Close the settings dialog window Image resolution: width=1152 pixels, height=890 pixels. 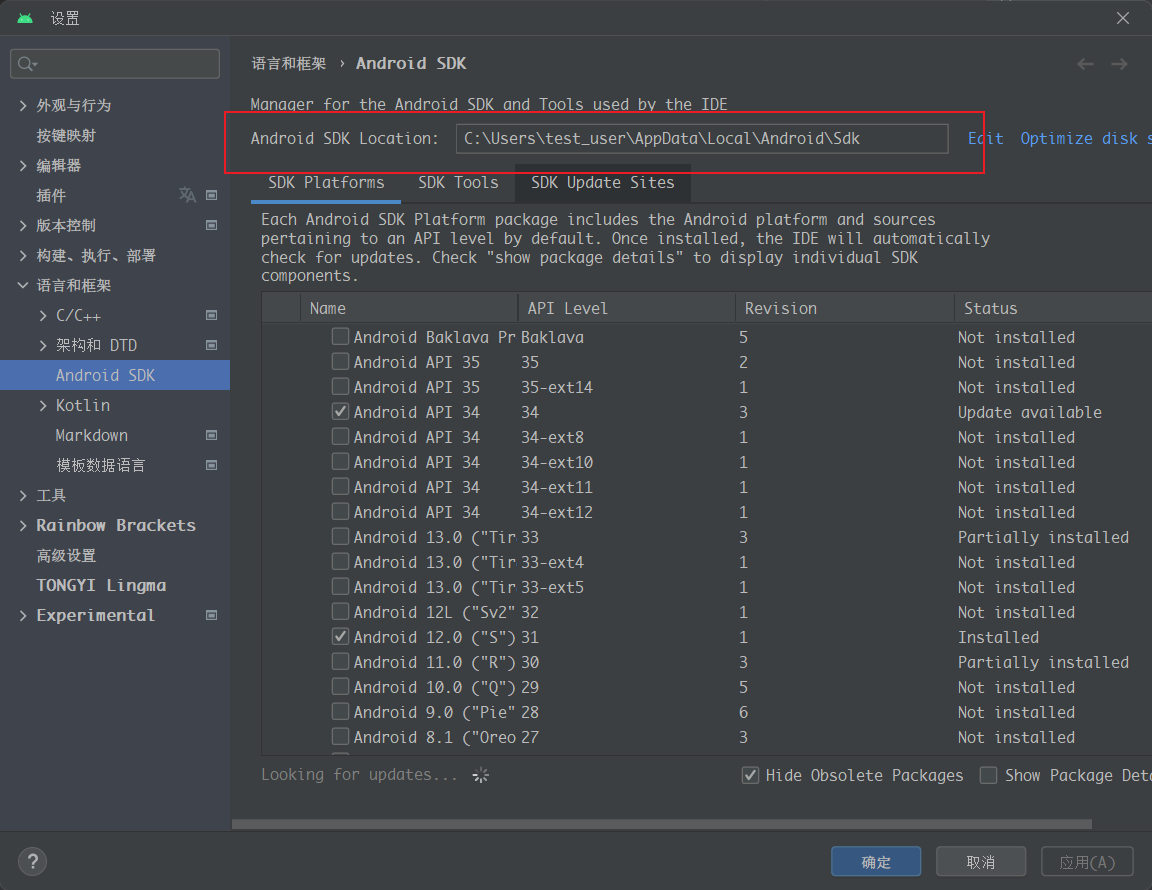point(1123,18)
